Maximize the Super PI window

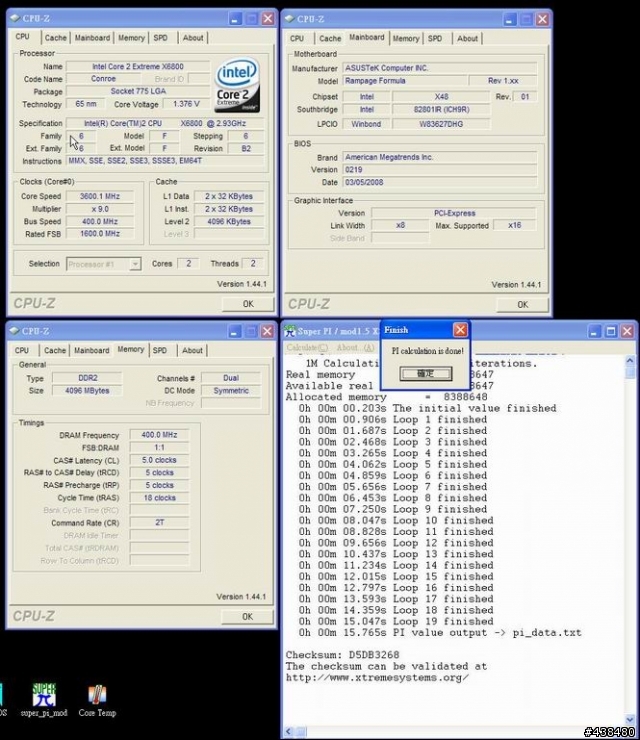(x=611, y=331)
